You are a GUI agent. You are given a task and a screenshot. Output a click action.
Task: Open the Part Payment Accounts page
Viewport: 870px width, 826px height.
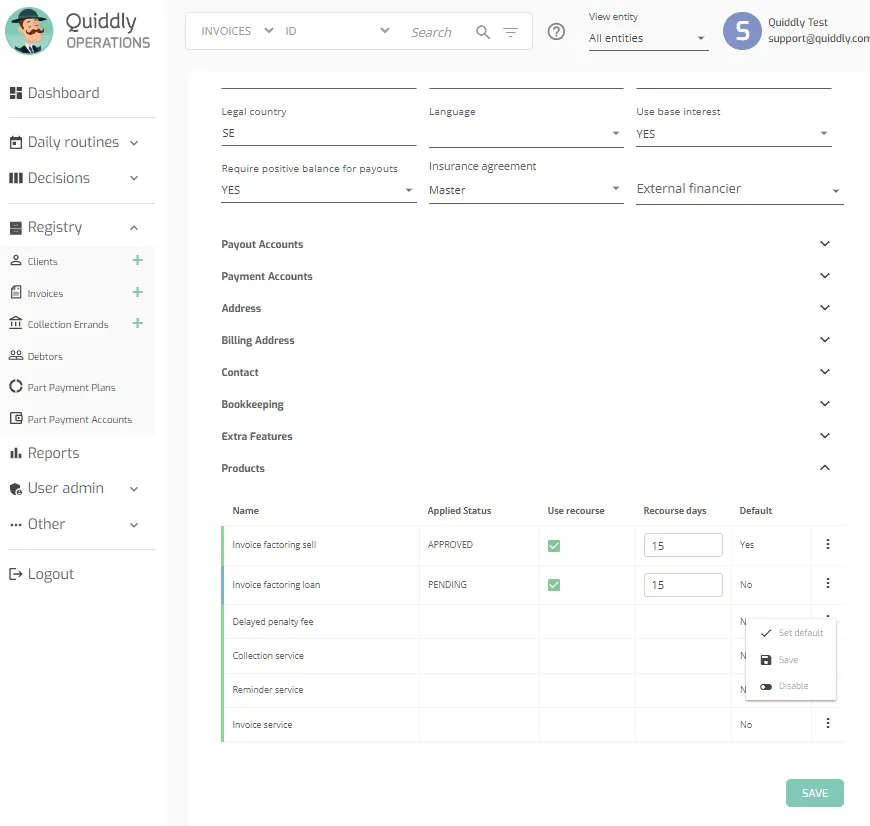[x=79, y=419]
